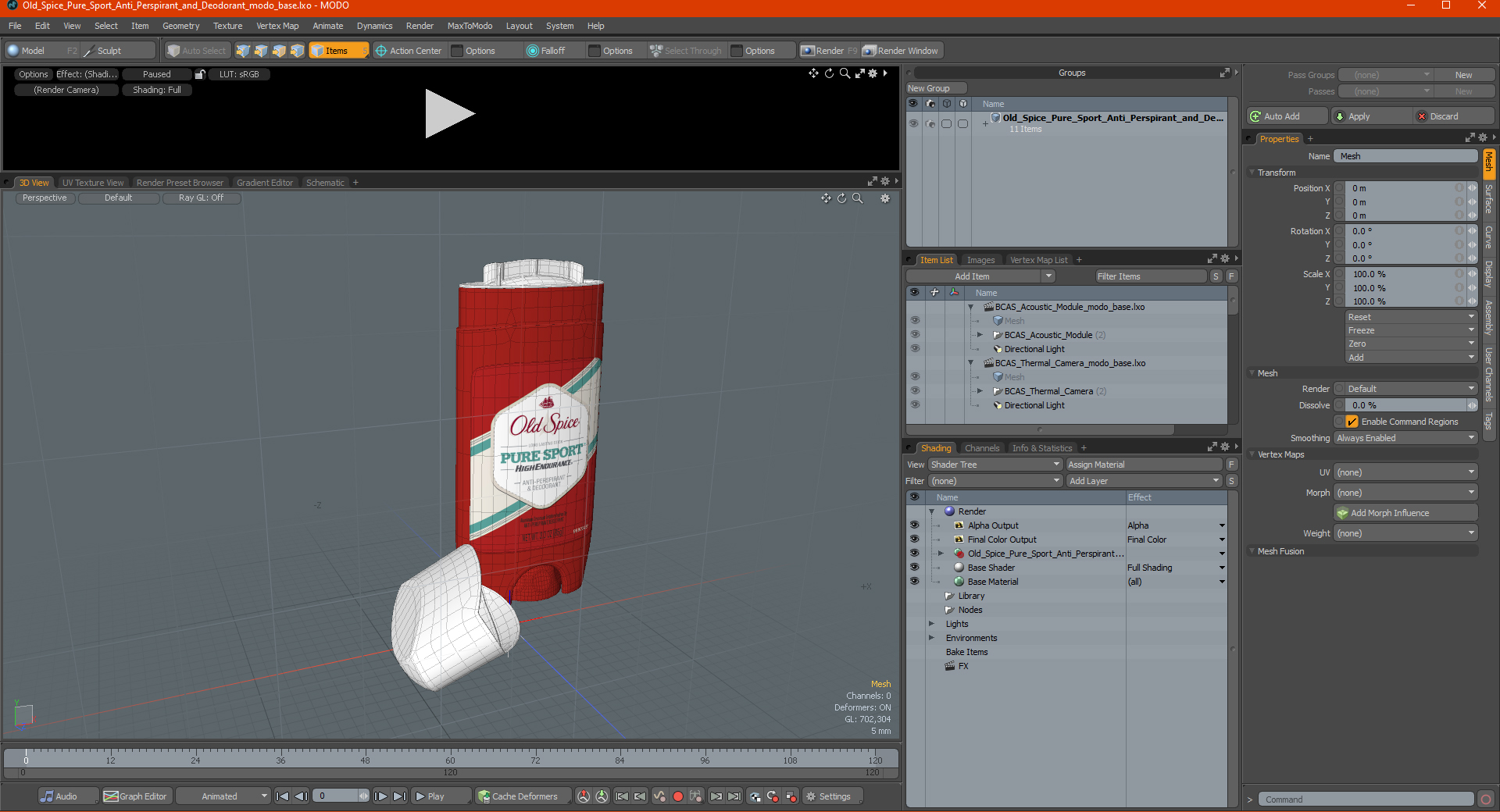
Task: Expand Environments in shader tree
Action: (x=931, y=638)
